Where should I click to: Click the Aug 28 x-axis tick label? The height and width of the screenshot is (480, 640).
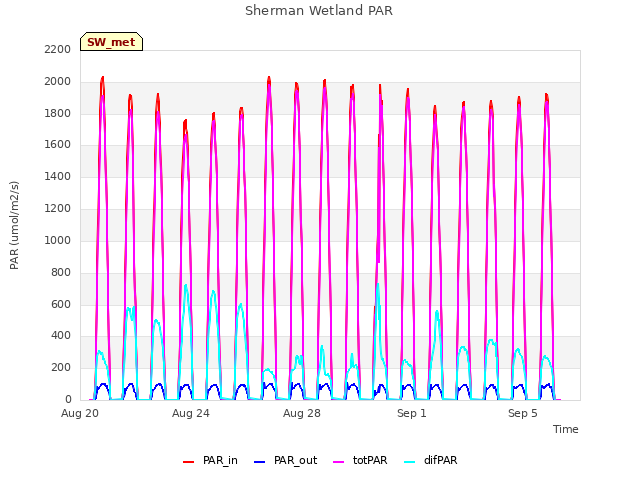302,413
